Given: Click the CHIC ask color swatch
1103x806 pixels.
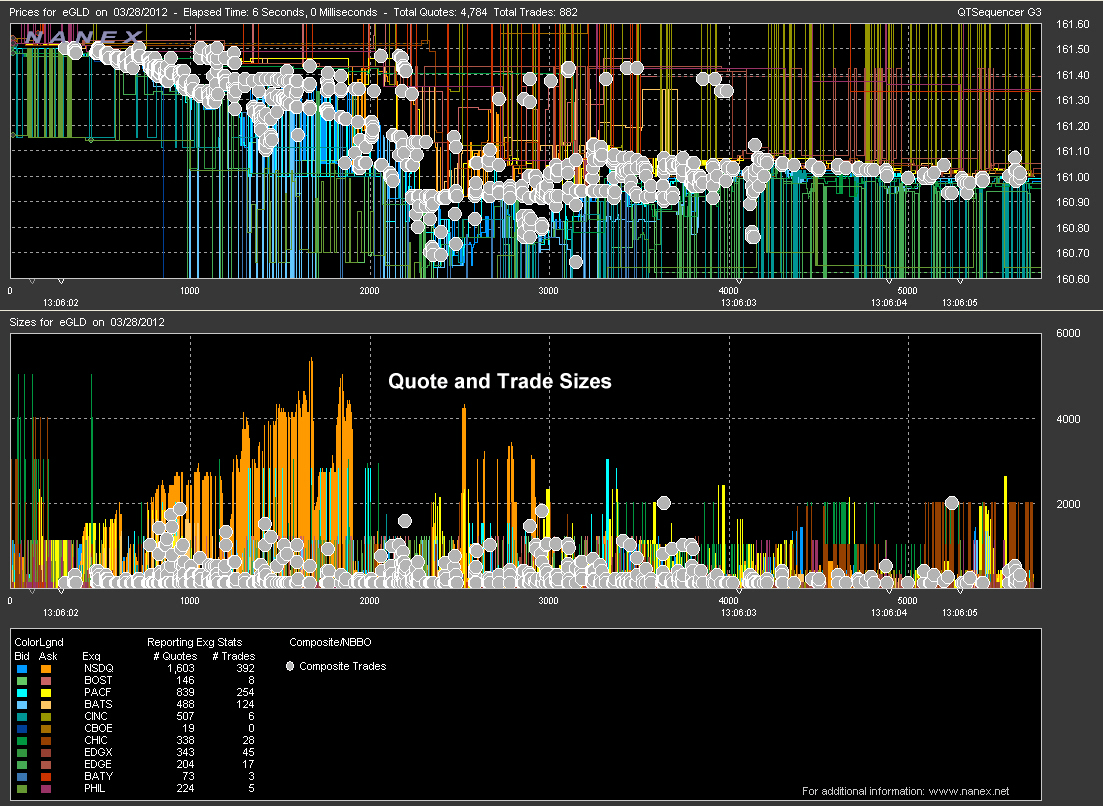Looking at the screenshot, I should click(46, 741).
